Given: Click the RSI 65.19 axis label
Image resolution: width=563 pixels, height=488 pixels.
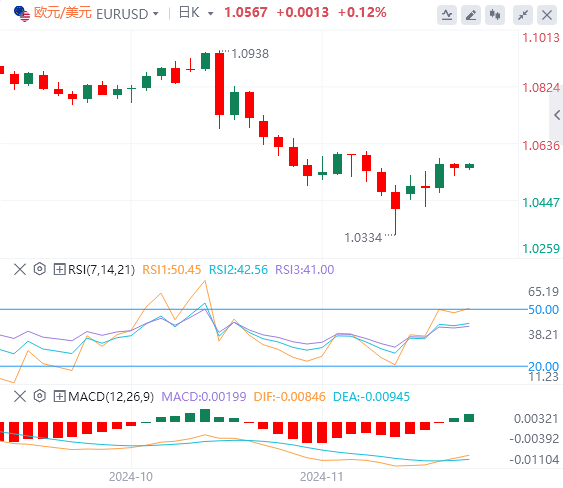Looking at the screenshot, I should 543,292.
